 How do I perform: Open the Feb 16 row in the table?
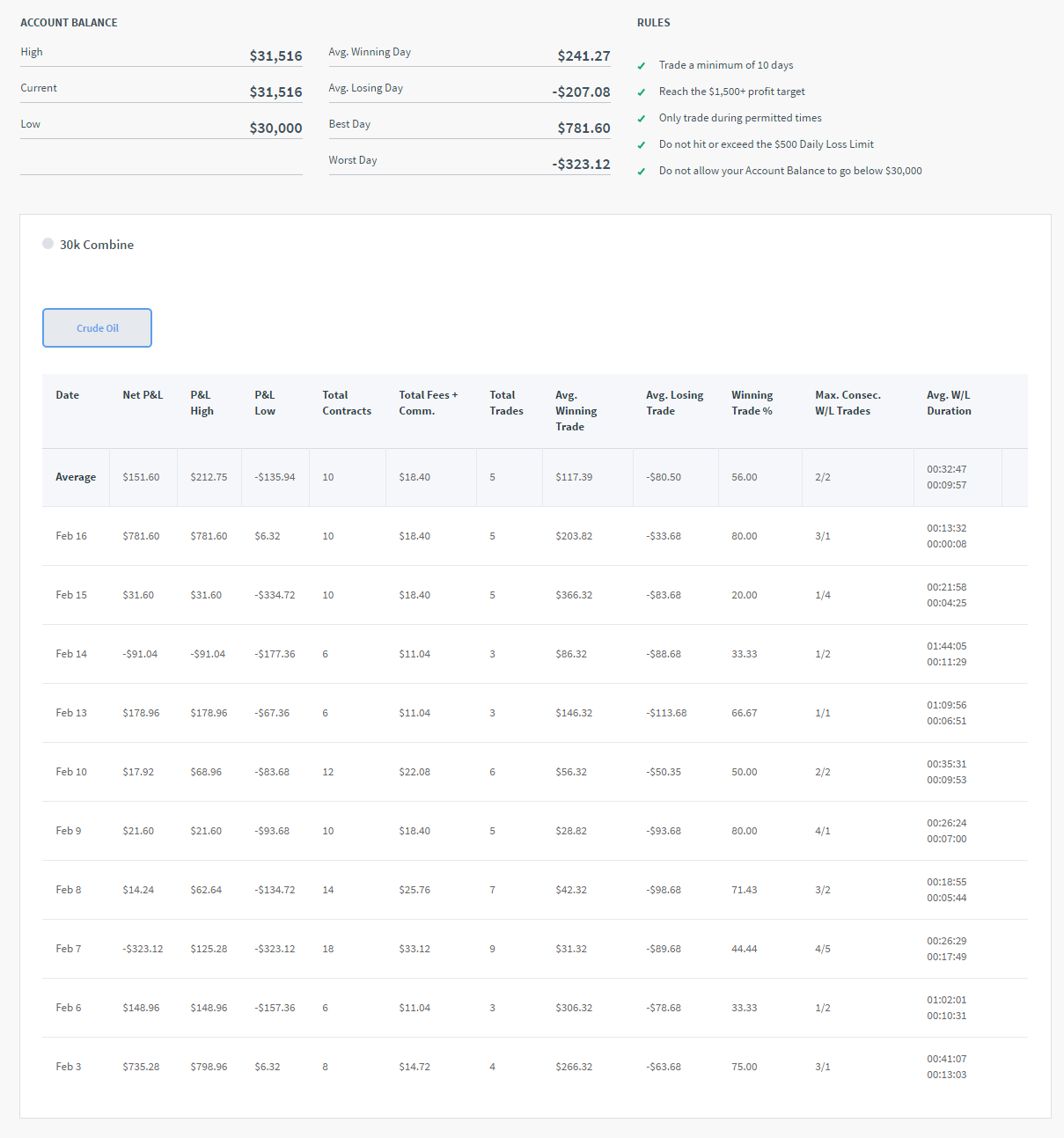coord(71,536)
